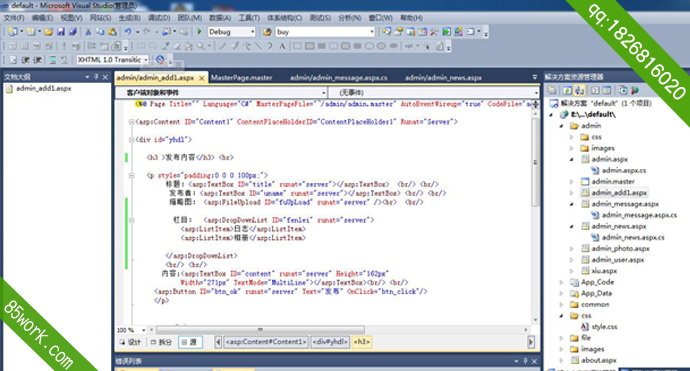Toggle auto-hide pin on 错误列表 panel
This screenshot has width=690, height=371.
[x=525, y=361]
